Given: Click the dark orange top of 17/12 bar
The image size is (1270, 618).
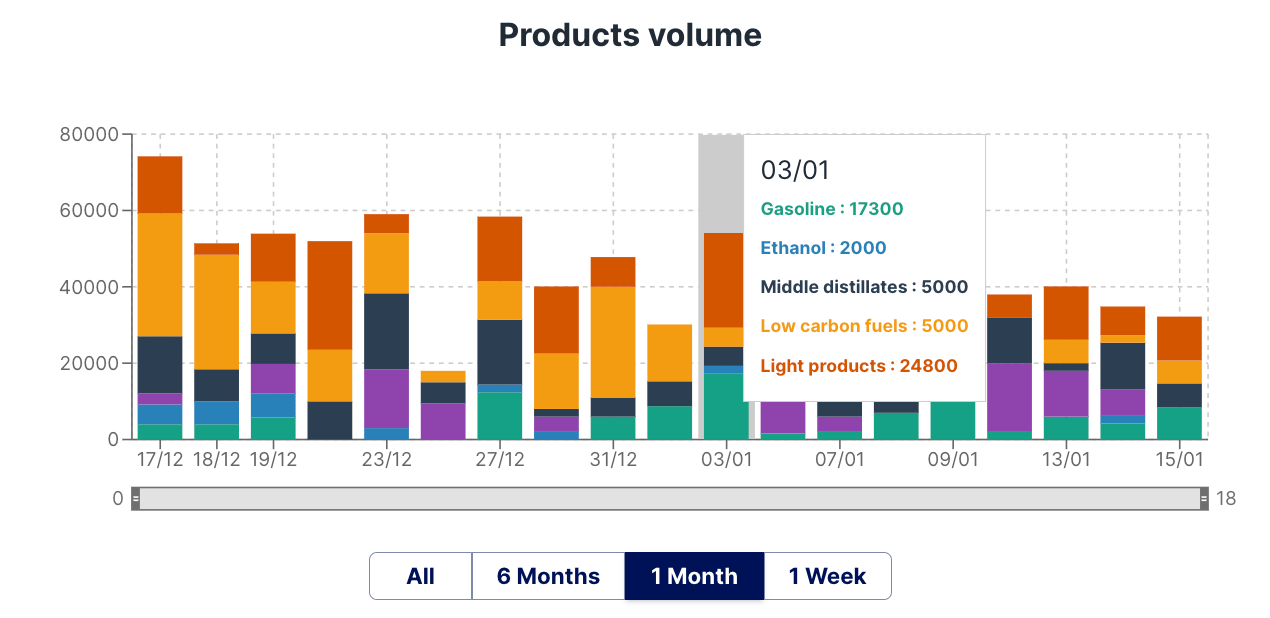Looking at the screenshot, I should [x=160, y=184].
